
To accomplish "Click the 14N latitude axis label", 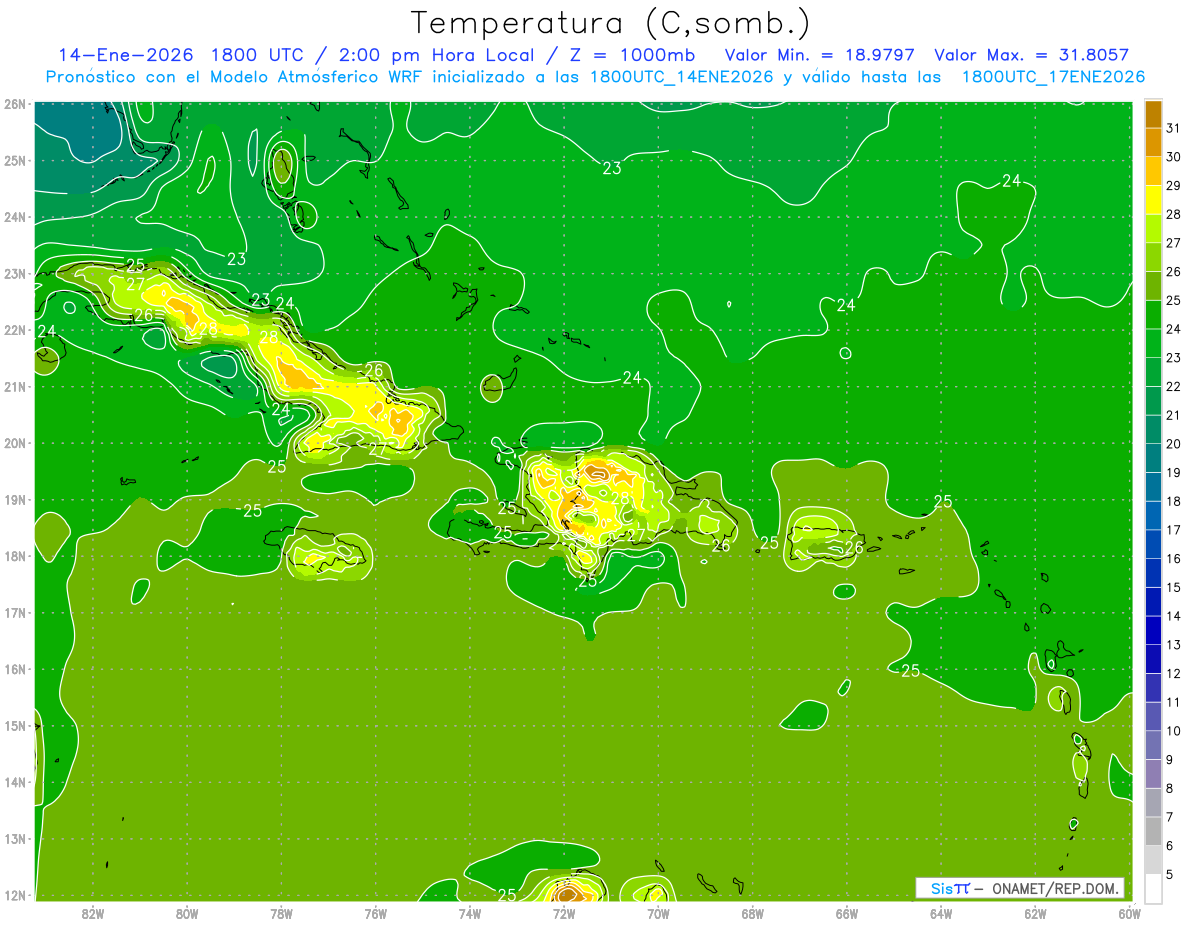I will 14,782.
